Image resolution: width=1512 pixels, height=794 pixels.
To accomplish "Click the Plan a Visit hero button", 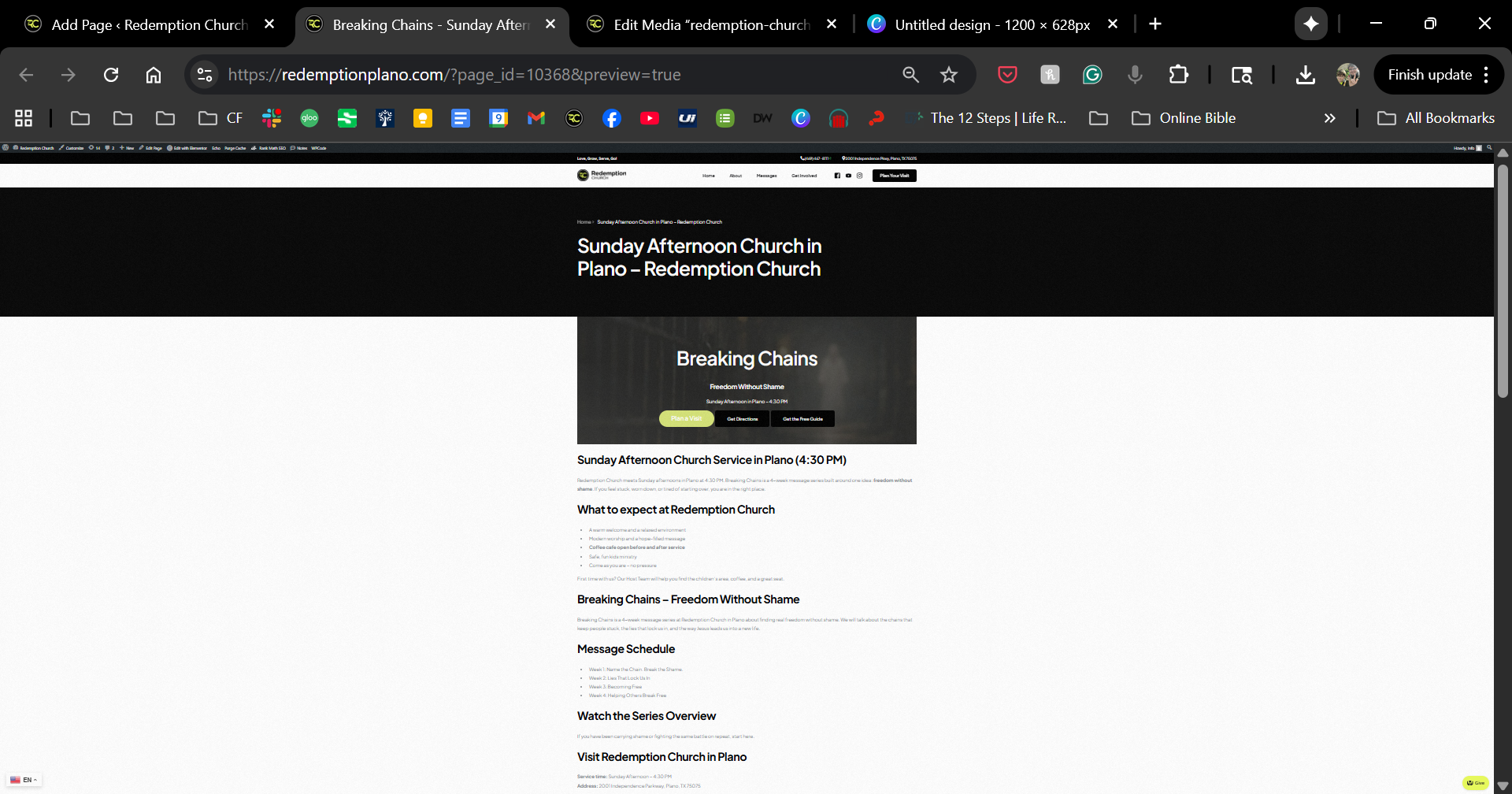I will 686,419.
